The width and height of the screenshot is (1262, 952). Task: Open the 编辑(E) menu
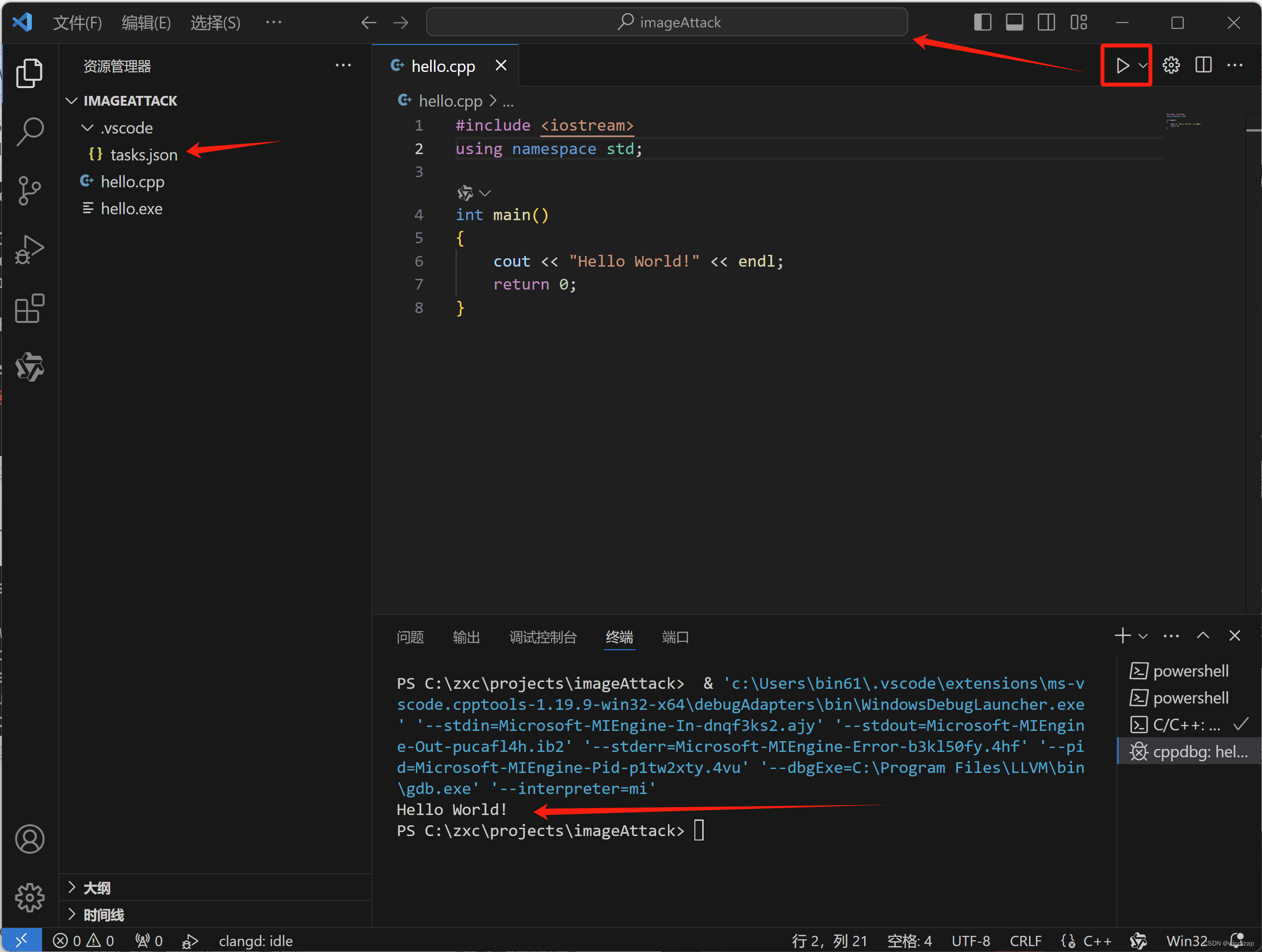tap(146, 22)
